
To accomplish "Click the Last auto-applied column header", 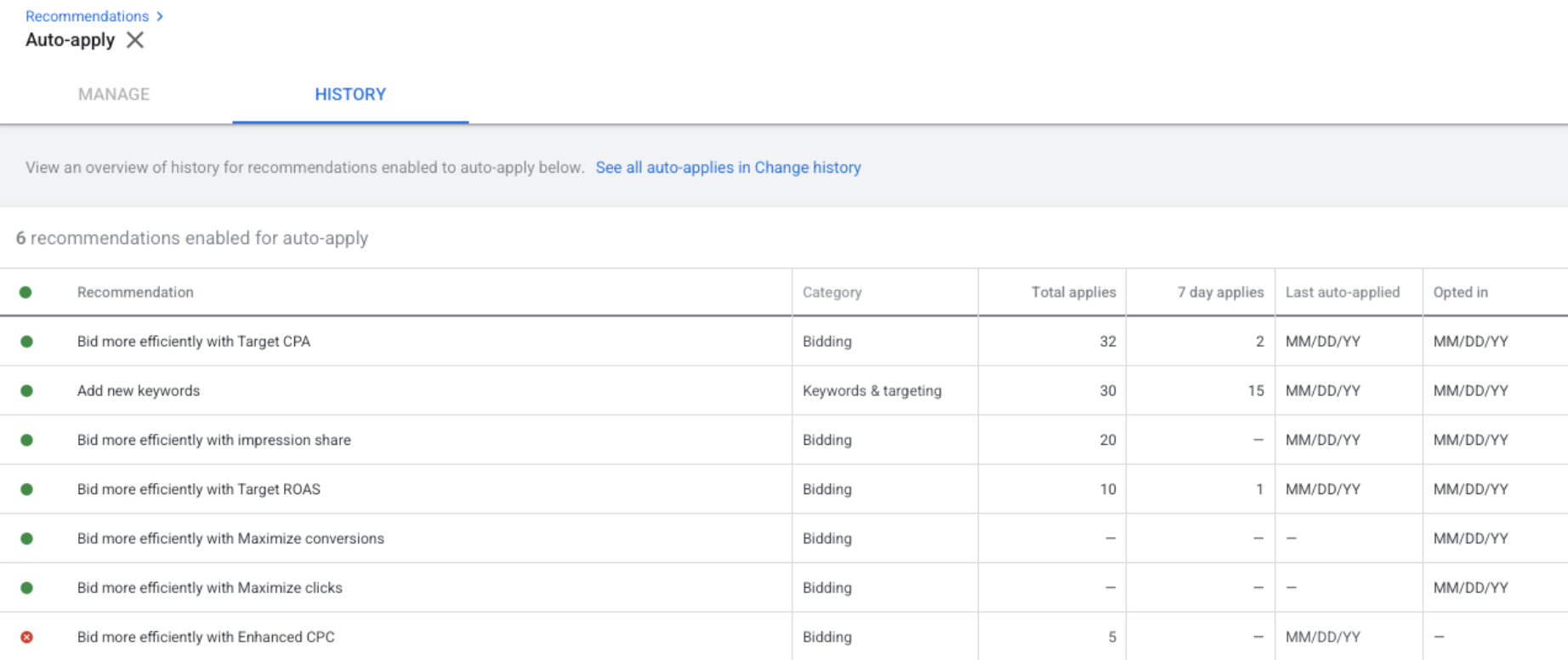I will (x=1342, y=292).
